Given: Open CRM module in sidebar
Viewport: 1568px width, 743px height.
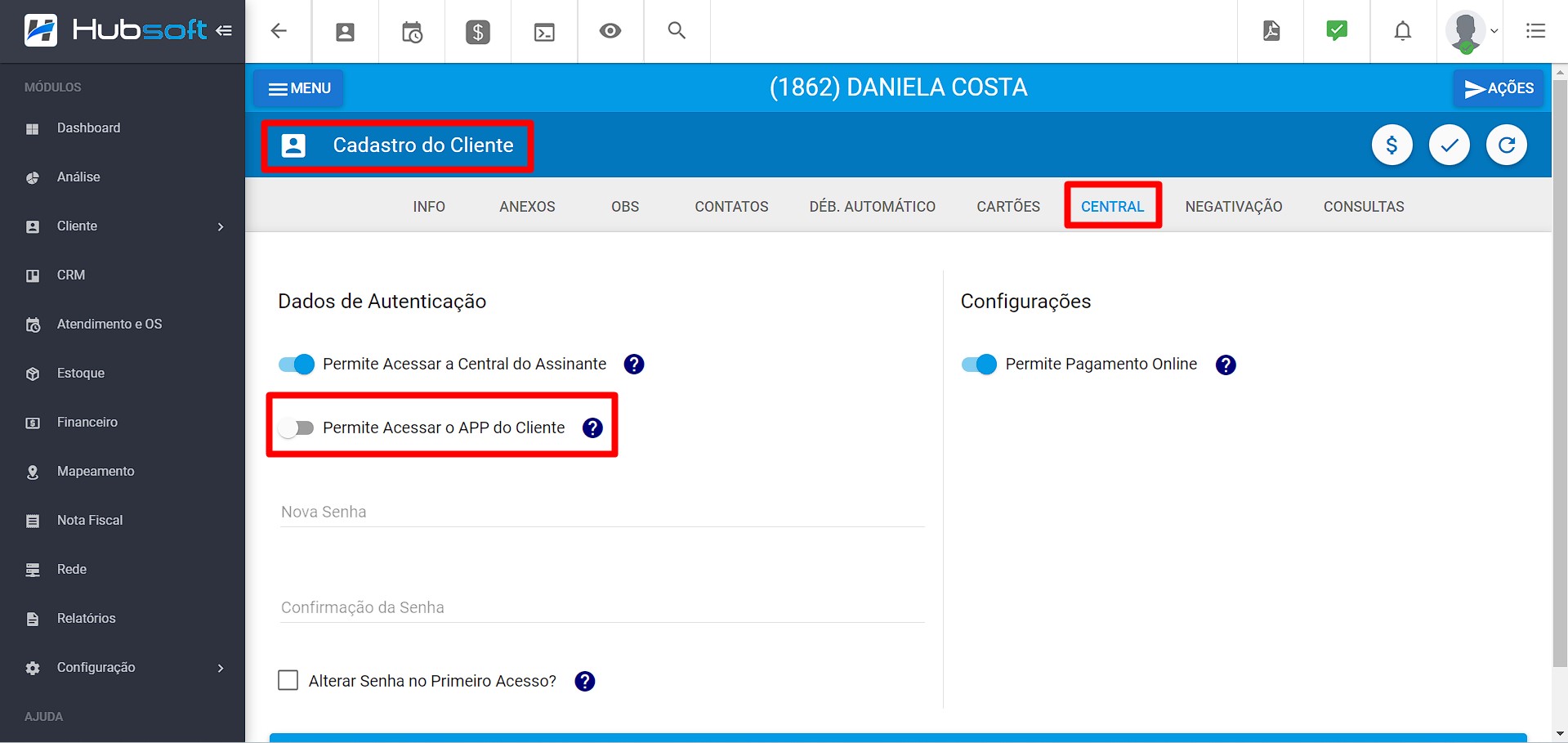Looking at the screenshot, I should click(x=123, y=275).
